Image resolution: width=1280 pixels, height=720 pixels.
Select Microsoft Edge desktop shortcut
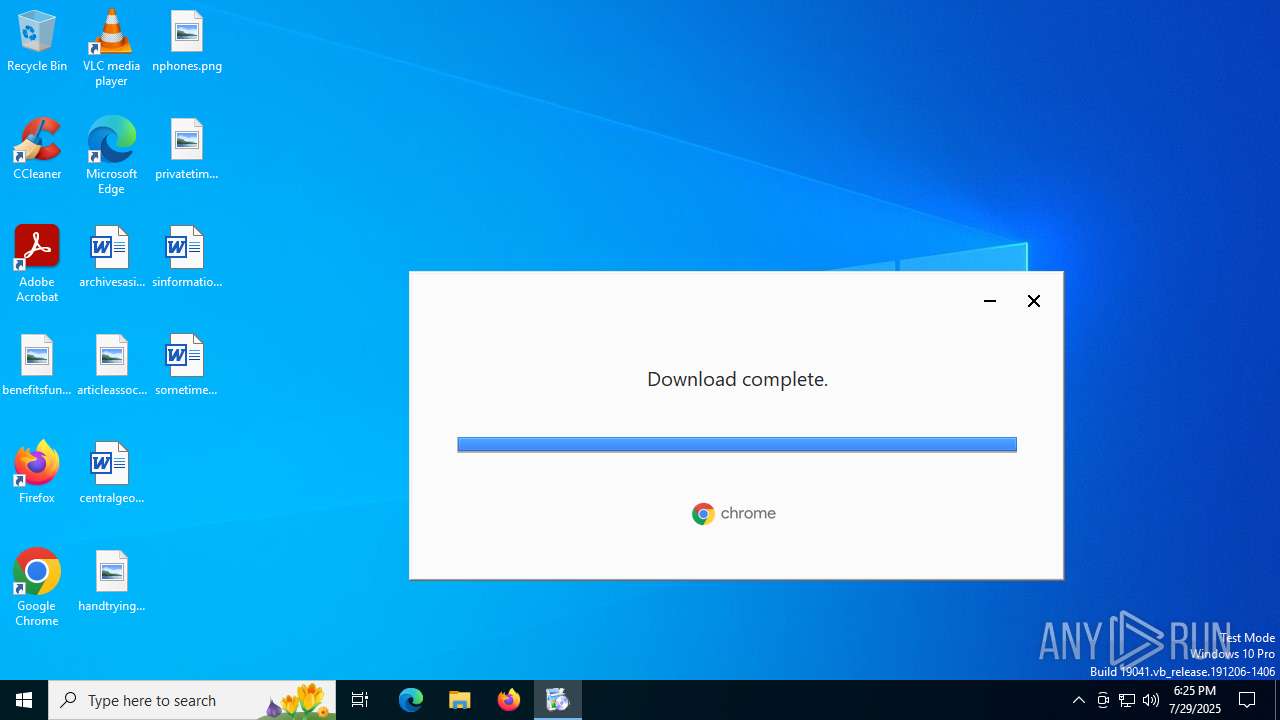111,156
